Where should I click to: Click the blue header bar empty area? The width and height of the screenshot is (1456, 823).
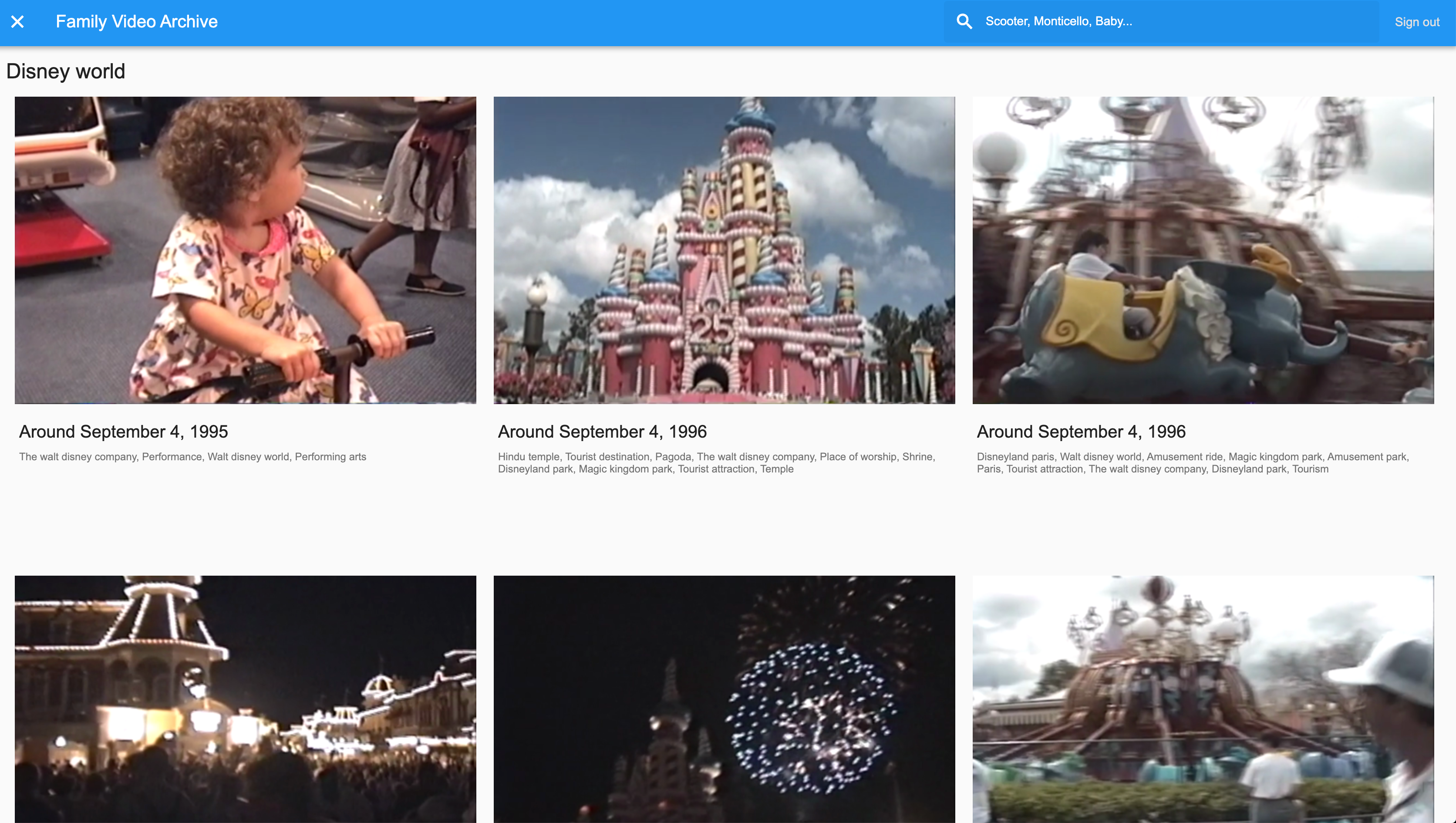click(x=565, y=21)
